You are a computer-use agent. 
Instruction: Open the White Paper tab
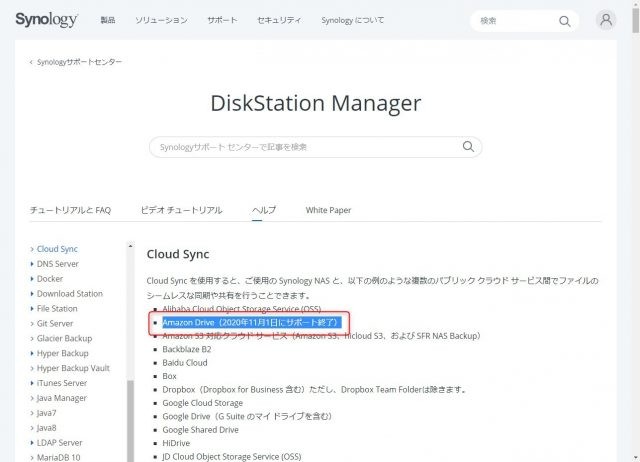click(328, 210)
